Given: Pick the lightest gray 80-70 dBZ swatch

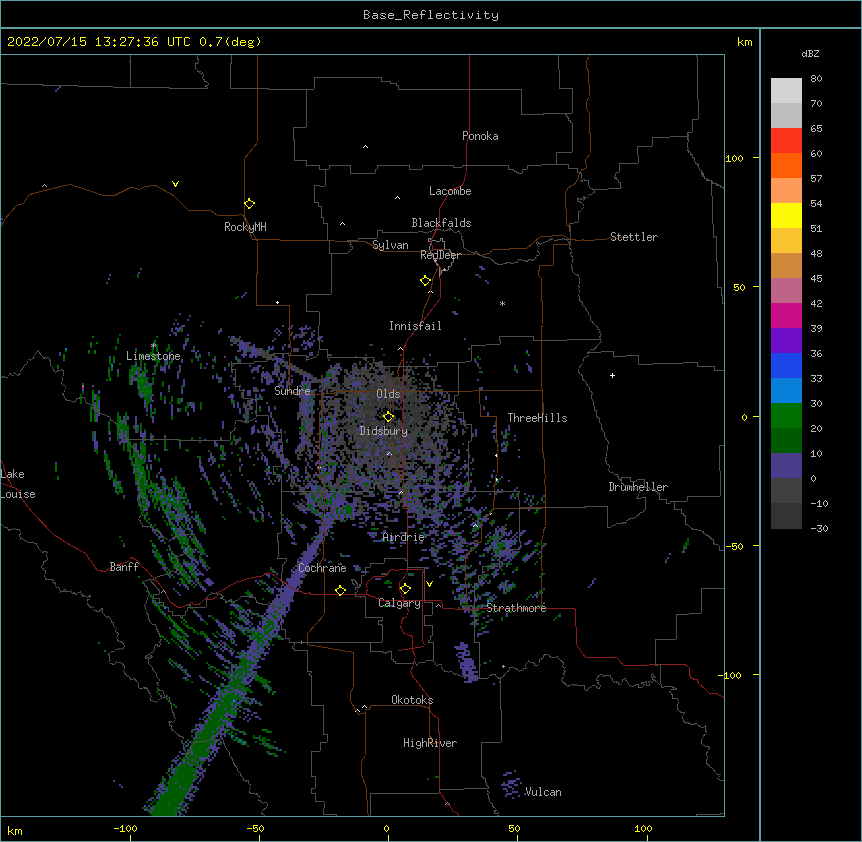Looking at the screenshot, I should click(786, 91).
